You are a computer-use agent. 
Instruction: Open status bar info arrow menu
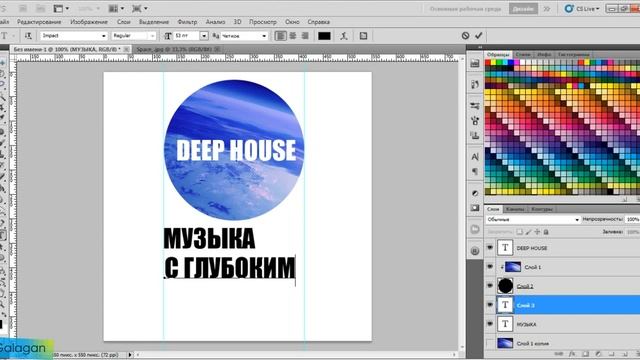(130, 355)
